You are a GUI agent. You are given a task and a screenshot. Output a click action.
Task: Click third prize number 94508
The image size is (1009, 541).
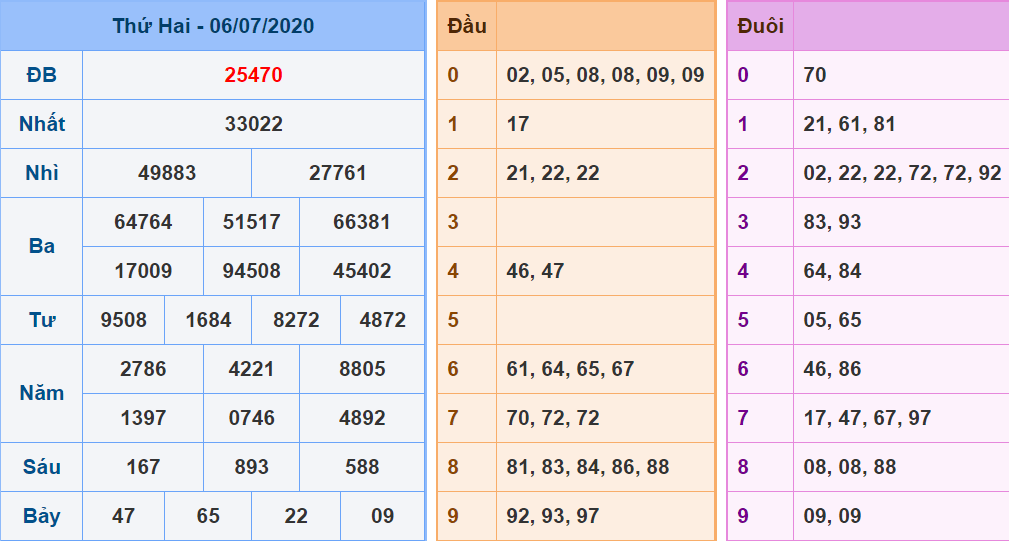coord(251,271)
